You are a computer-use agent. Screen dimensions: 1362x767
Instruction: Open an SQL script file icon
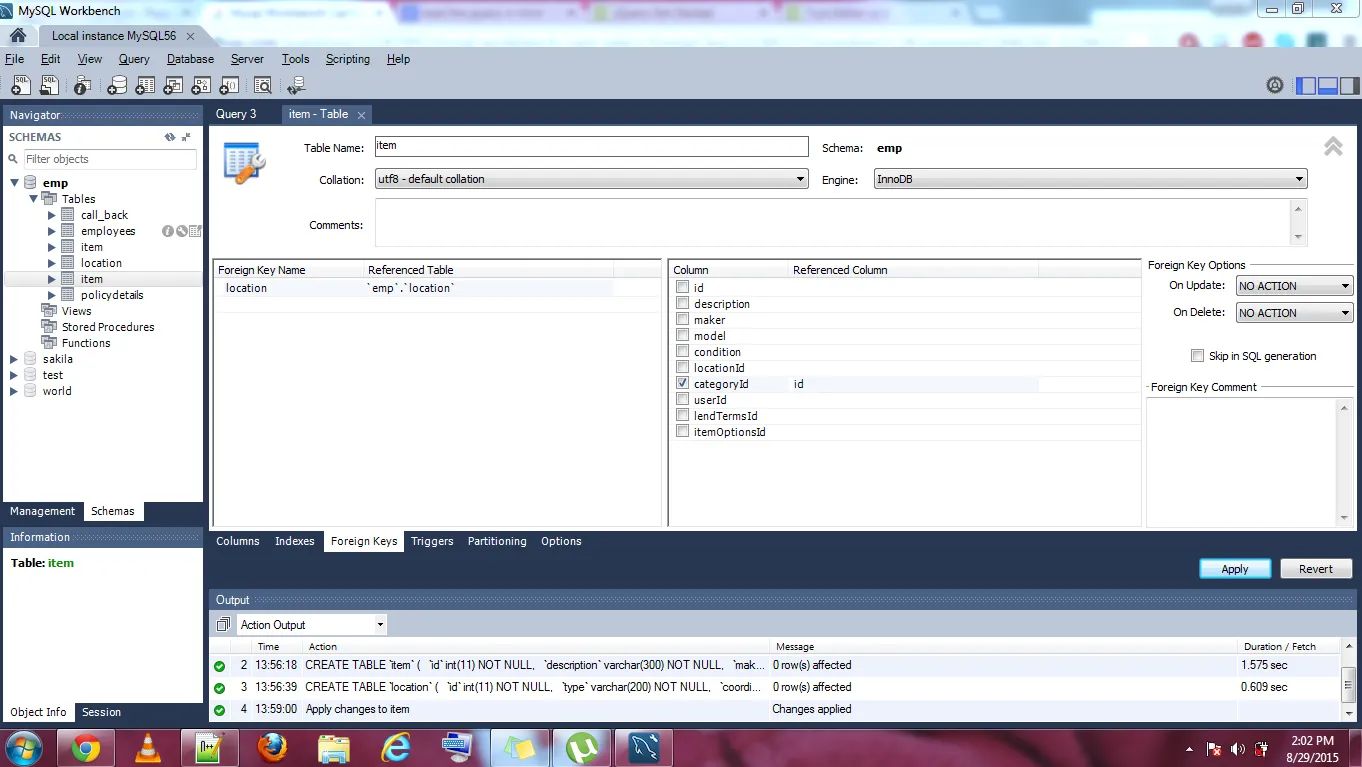click(49, 85)
